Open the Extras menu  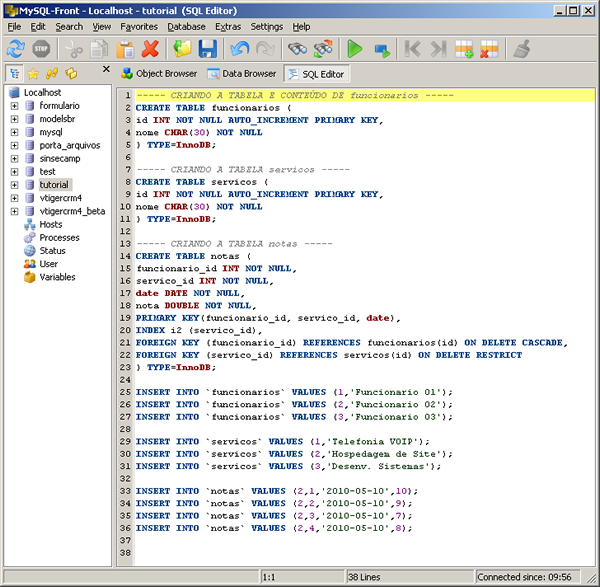228,27
